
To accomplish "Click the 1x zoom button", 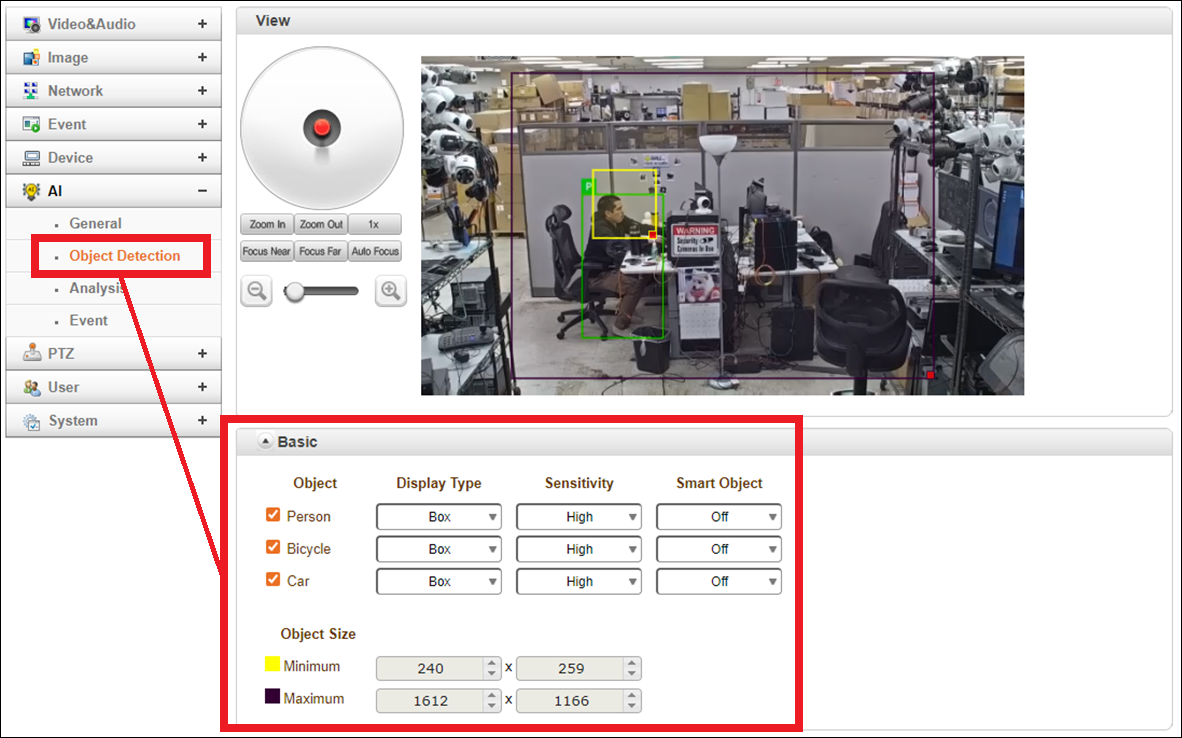I will pos(374,225).
